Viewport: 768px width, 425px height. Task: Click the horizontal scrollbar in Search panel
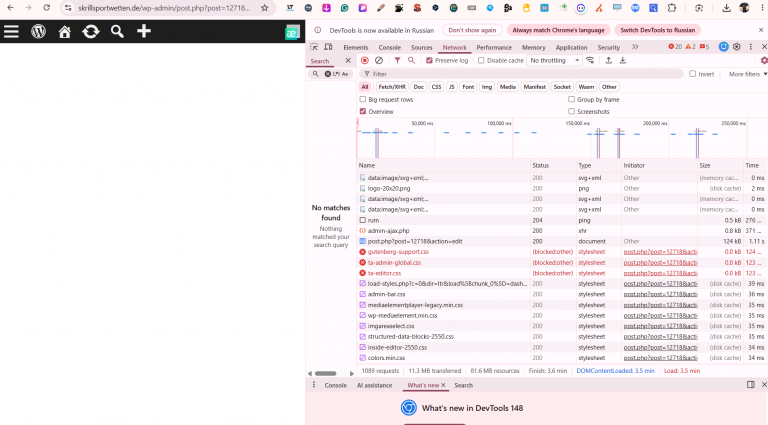click(325, 373)
